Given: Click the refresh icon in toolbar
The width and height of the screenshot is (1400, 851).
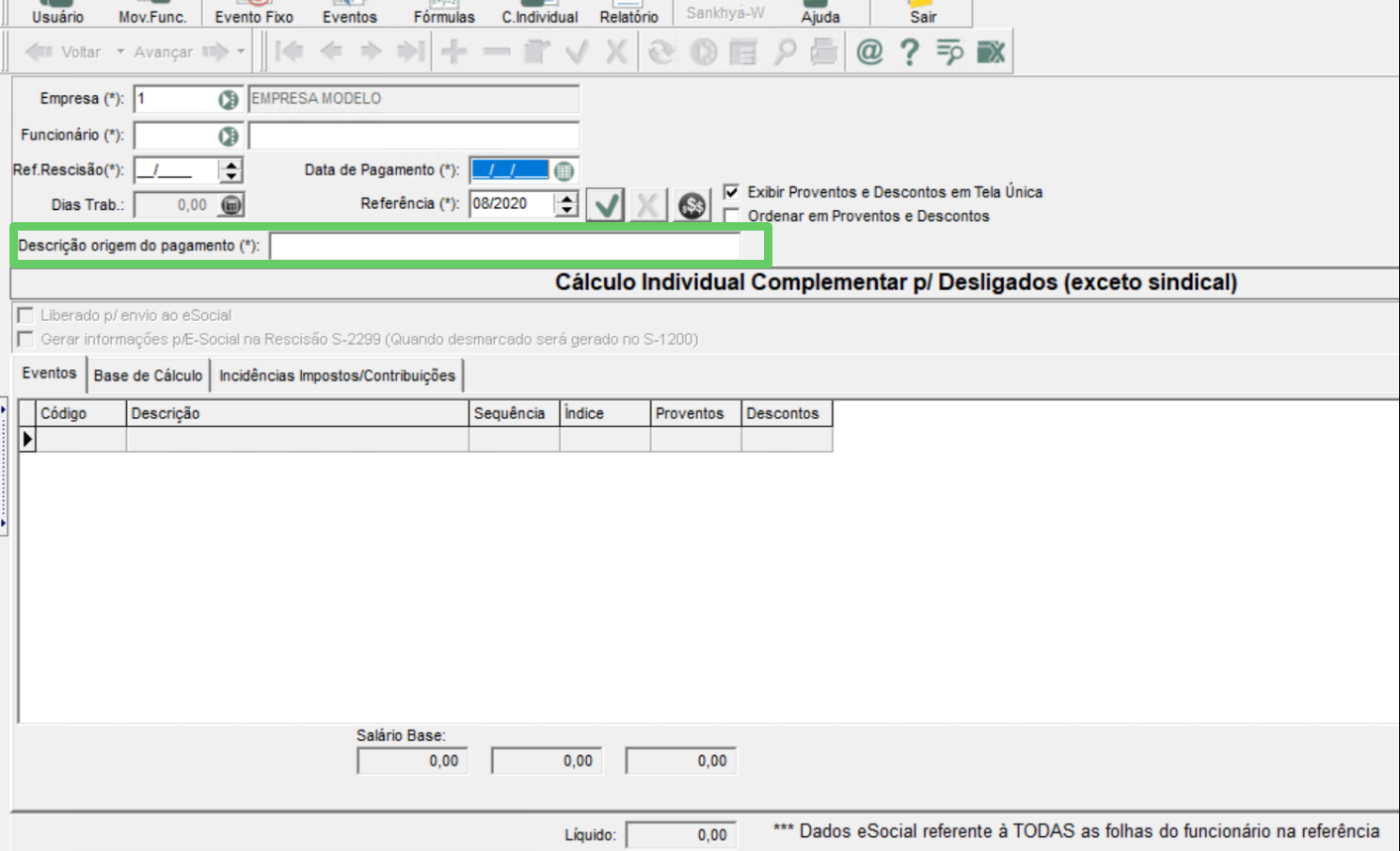Looking at the screenshot, I should 661,52.
